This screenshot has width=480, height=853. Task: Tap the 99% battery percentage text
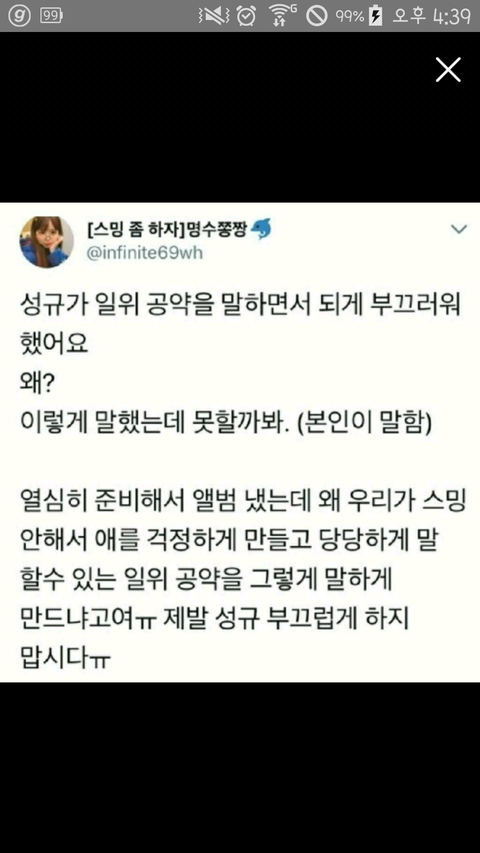tap(349, 17)
